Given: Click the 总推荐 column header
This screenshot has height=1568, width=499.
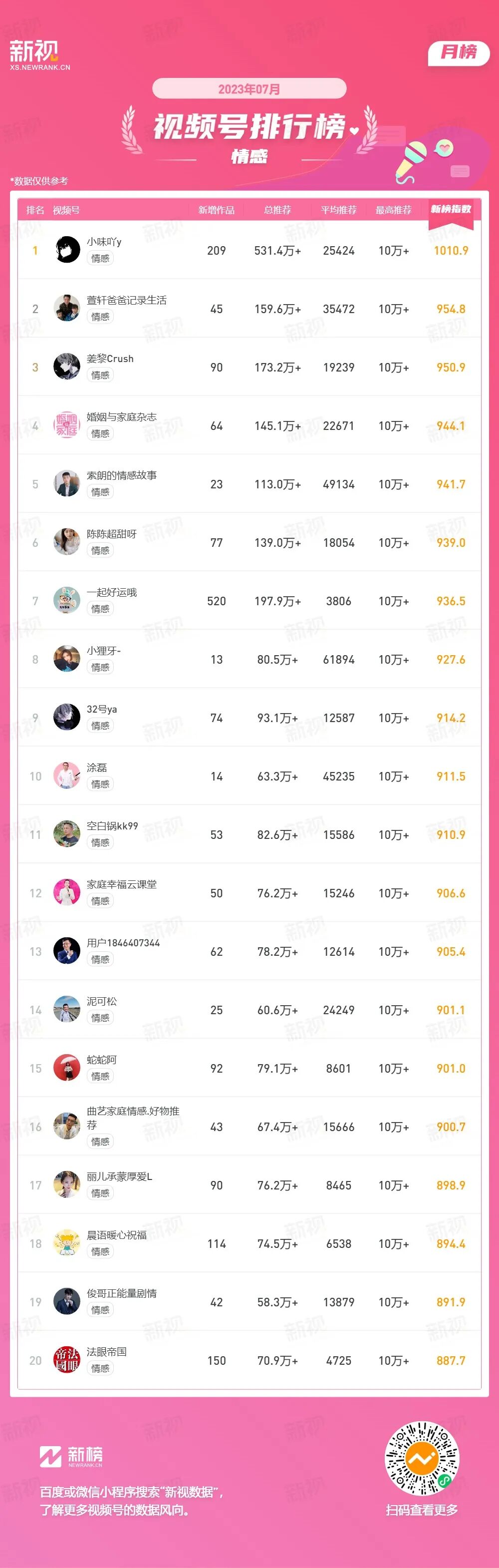Looking at the screenshot, I should 277,210.
